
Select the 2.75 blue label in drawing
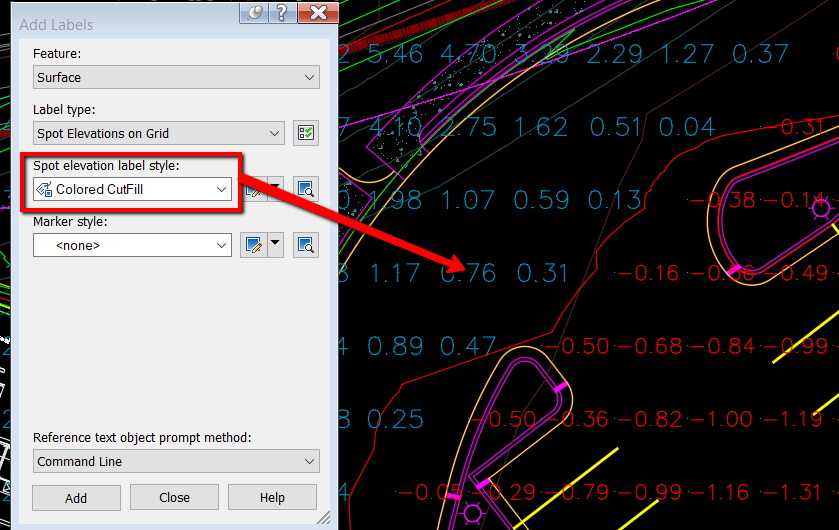468,128
